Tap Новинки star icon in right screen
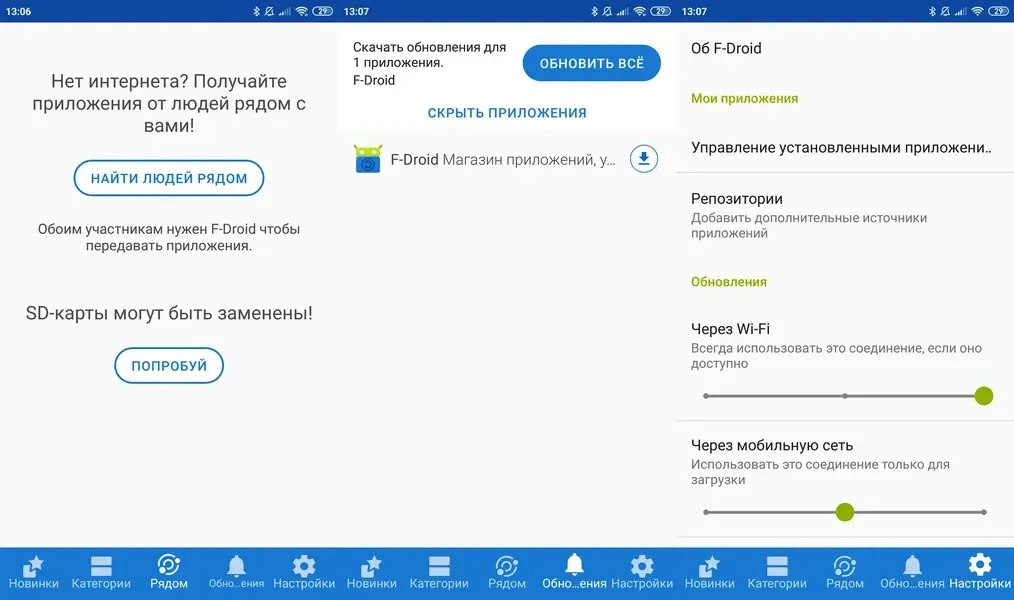The image size is (1014, 600). pos(709,566)
